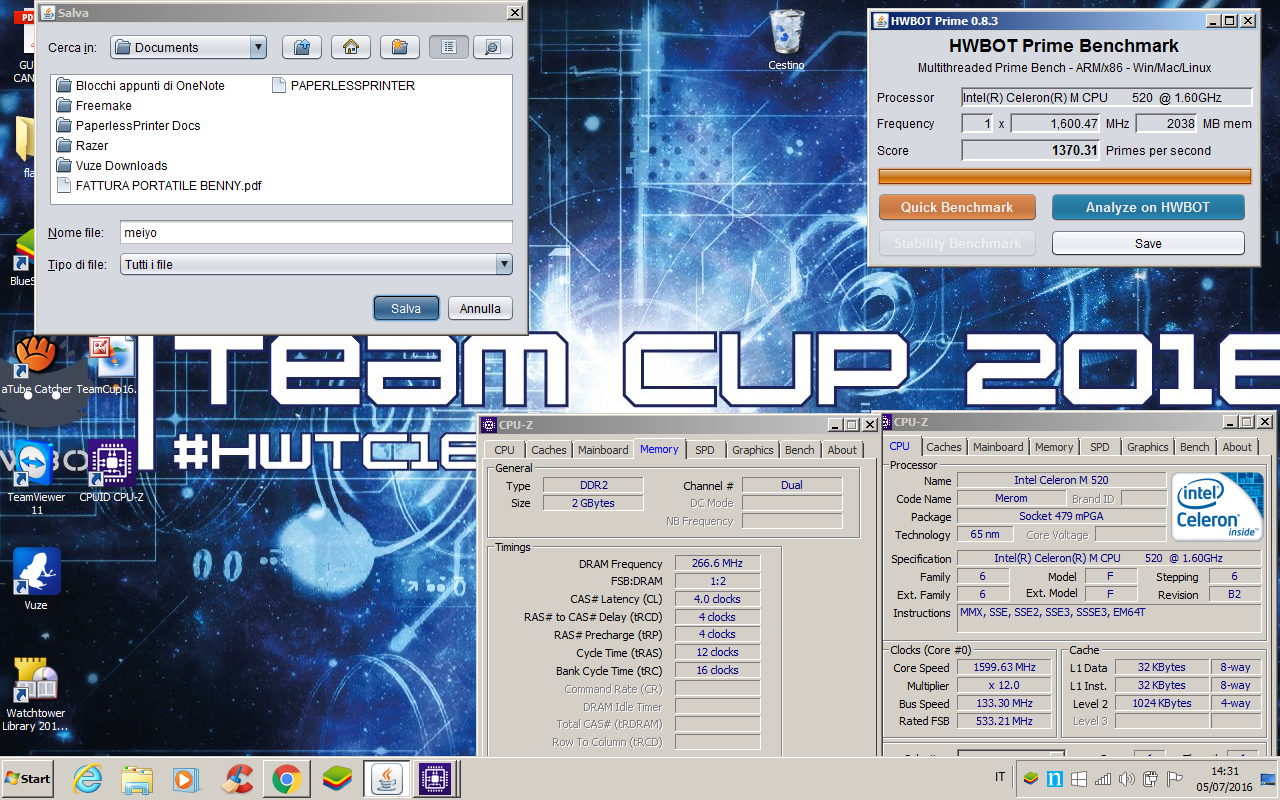Open the TeamCup16 desktop file
Screen dimensions: 1280x800
pyautogui.click(x=106, y=365)
